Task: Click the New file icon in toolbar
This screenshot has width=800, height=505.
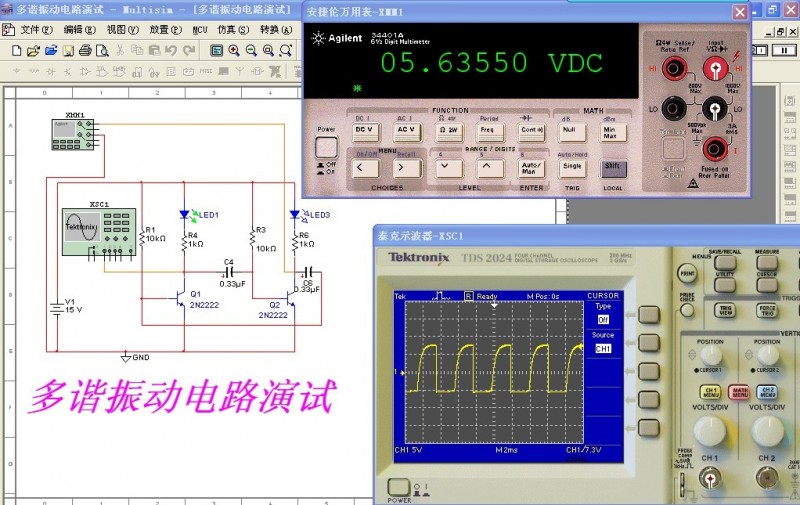Action: coord(17,50)
